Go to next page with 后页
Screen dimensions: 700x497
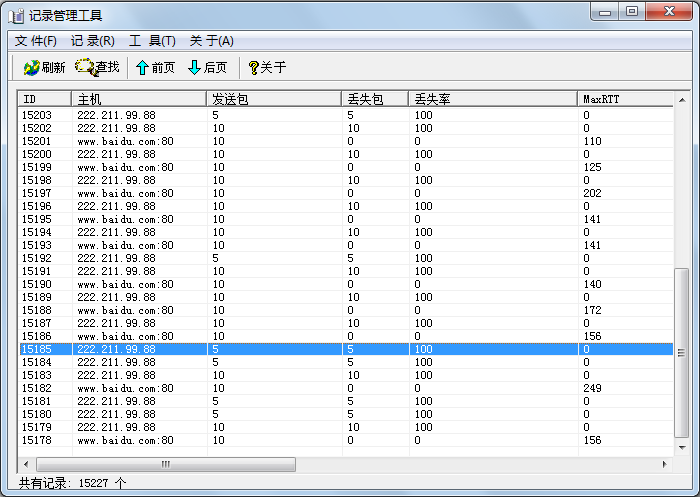tap(207, 68)
